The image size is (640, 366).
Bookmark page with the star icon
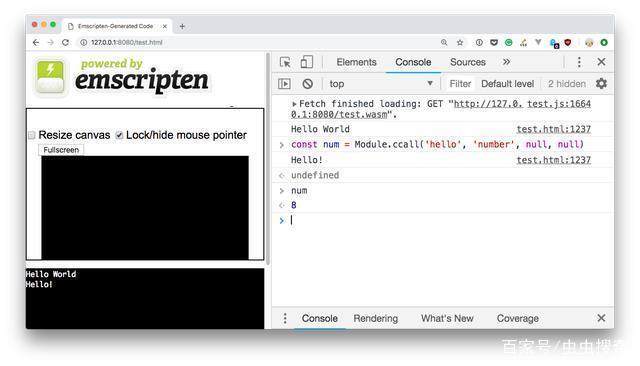(460, 42)
